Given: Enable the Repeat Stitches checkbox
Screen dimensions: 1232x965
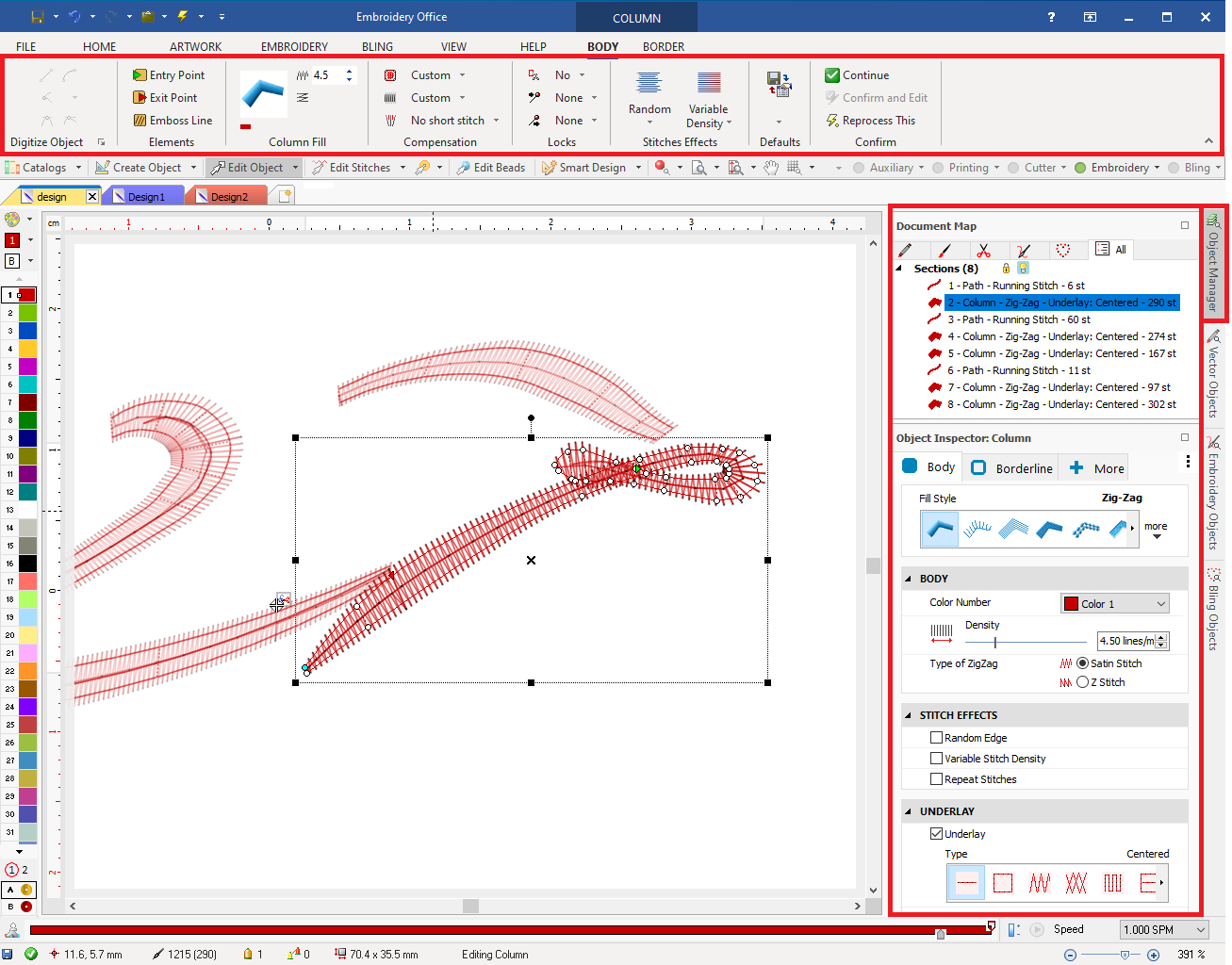Looking at the screenshot, I should [x=936, y=779].
